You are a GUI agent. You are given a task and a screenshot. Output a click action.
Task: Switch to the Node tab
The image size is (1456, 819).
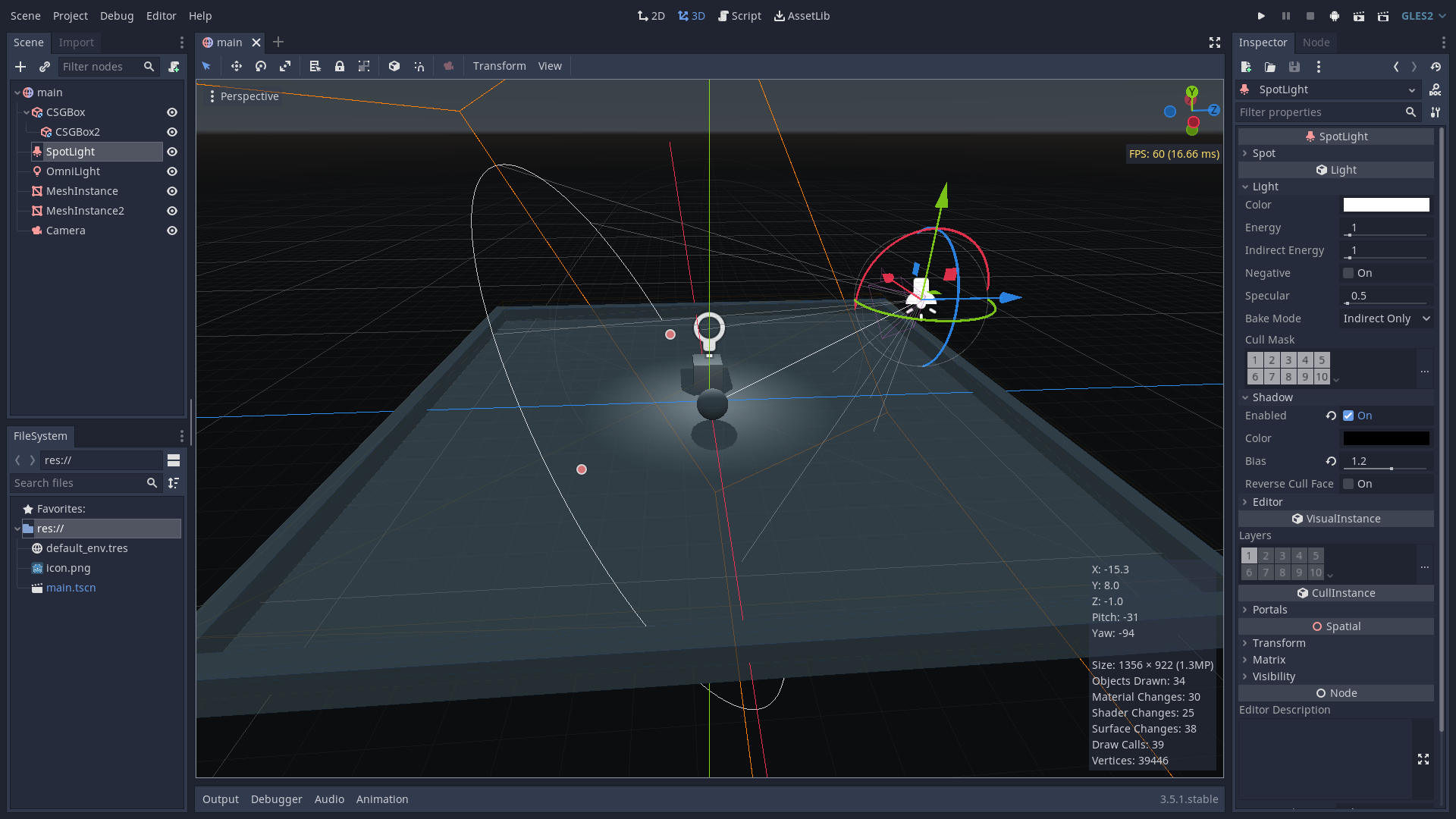tap(1316, 42)
